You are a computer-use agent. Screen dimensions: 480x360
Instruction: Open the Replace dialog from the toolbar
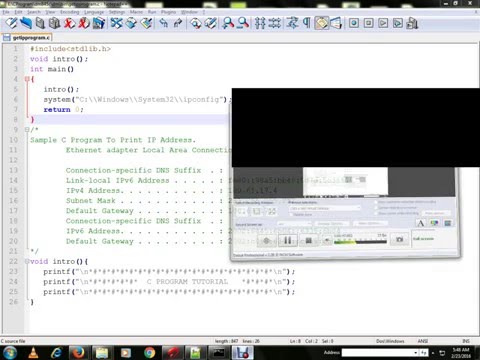[x=211, y=23]
